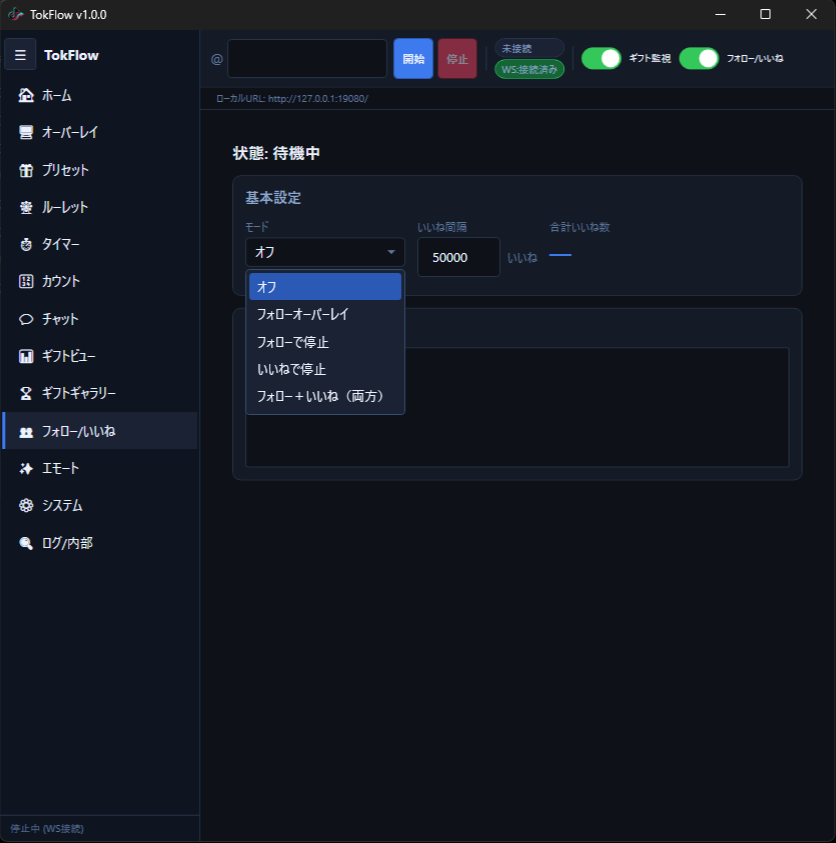Click the タイマー stopwatch icon
Image resolution: width=836 pixels, height=843 pixels.
pyautogui.click(x=26, y=244)
